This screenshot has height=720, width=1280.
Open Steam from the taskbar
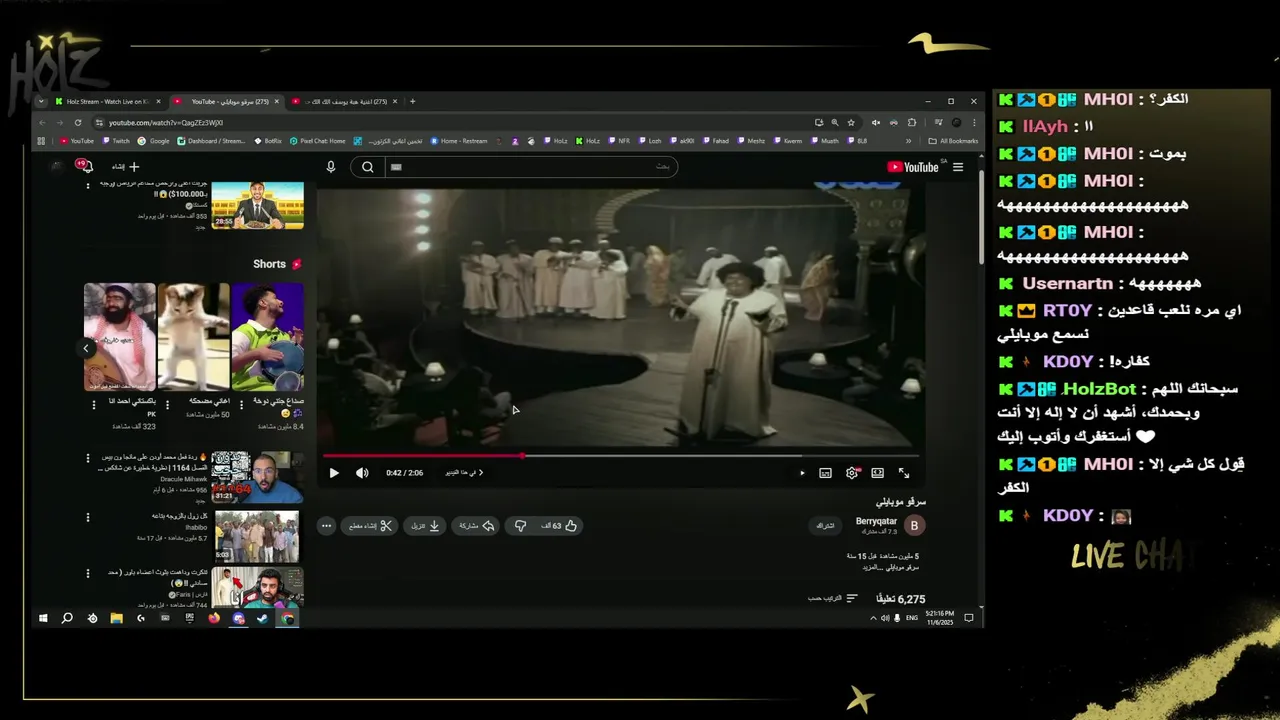coord(263,618)
